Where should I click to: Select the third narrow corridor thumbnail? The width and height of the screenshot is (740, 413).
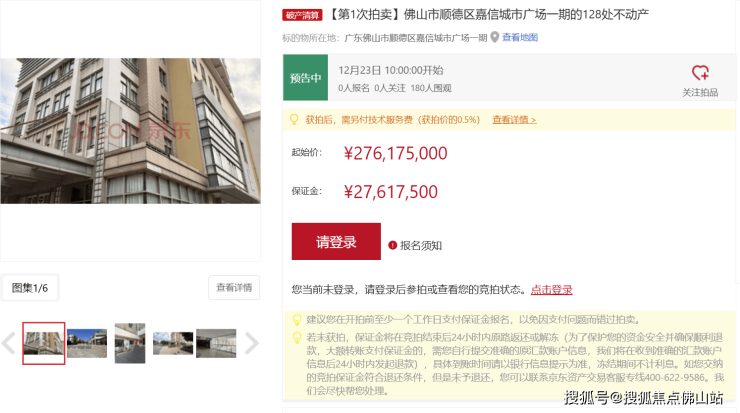pos(130,343)
